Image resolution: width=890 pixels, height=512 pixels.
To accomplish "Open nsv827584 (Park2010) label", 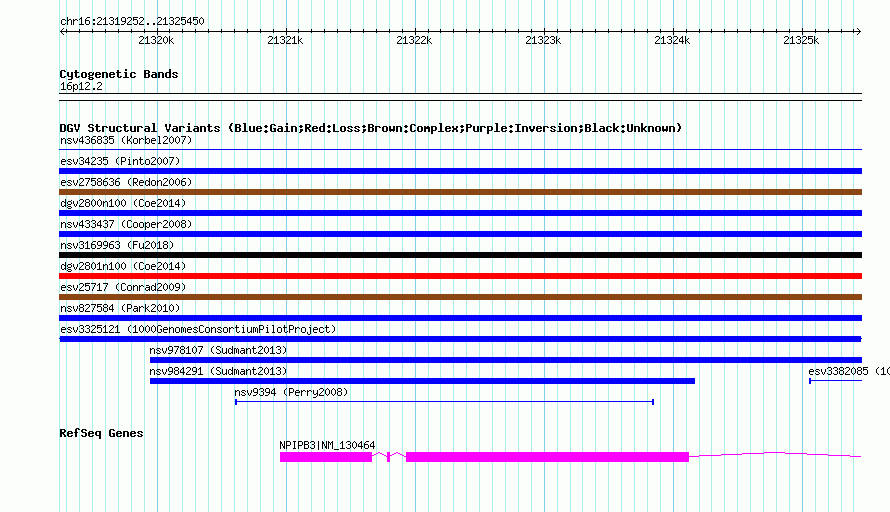I will click(120, 308).
